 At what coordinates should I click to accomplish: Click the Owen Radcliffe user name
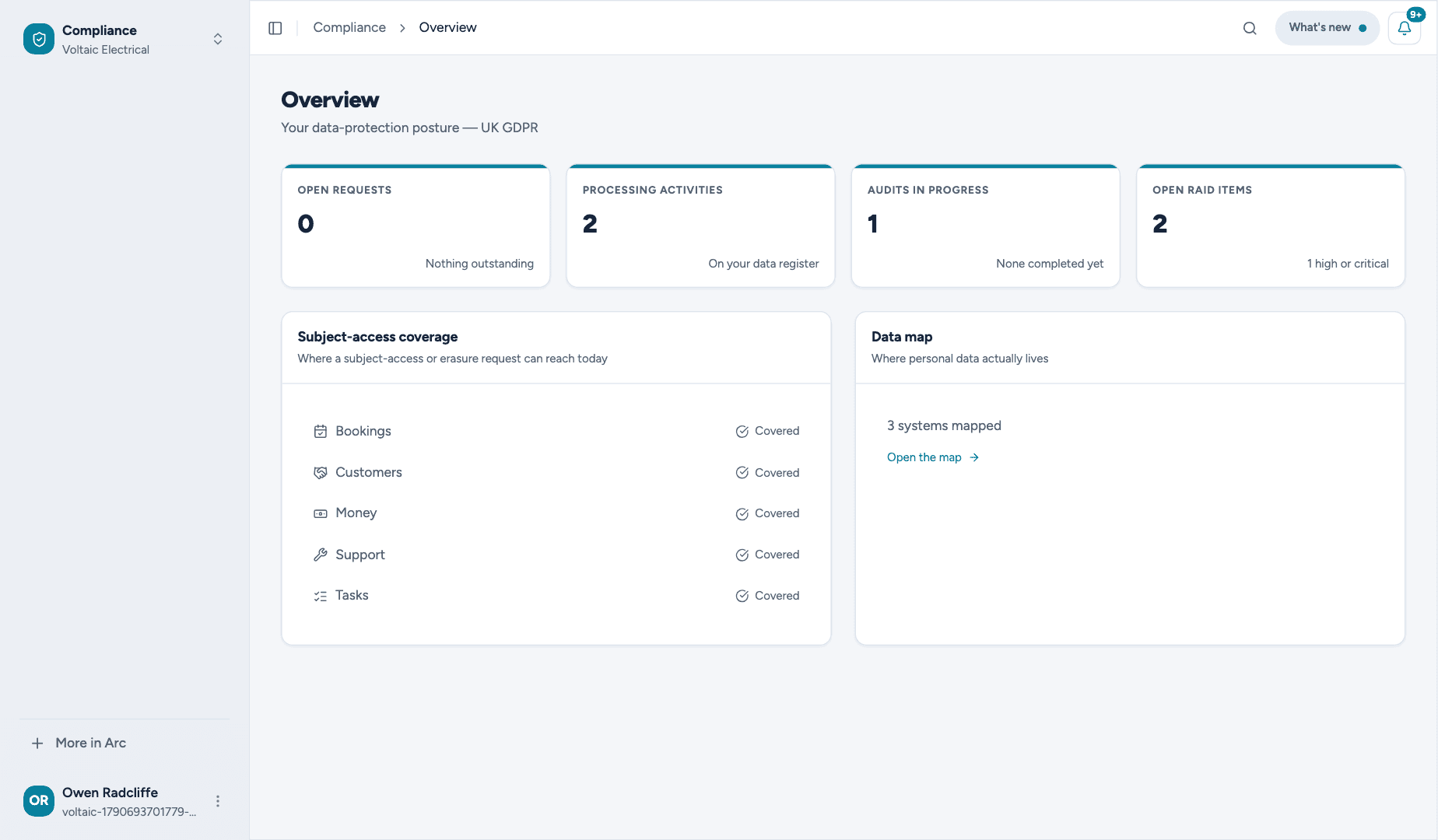point(110,793)
